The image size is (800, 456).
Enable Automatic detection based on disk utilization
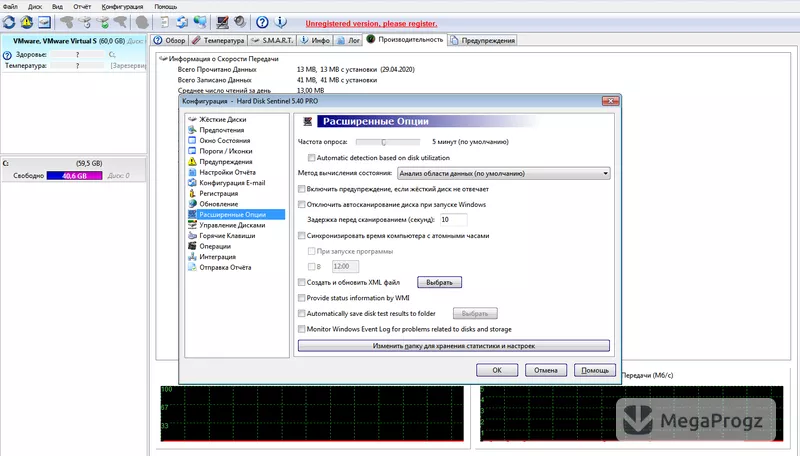coord(311,158)
